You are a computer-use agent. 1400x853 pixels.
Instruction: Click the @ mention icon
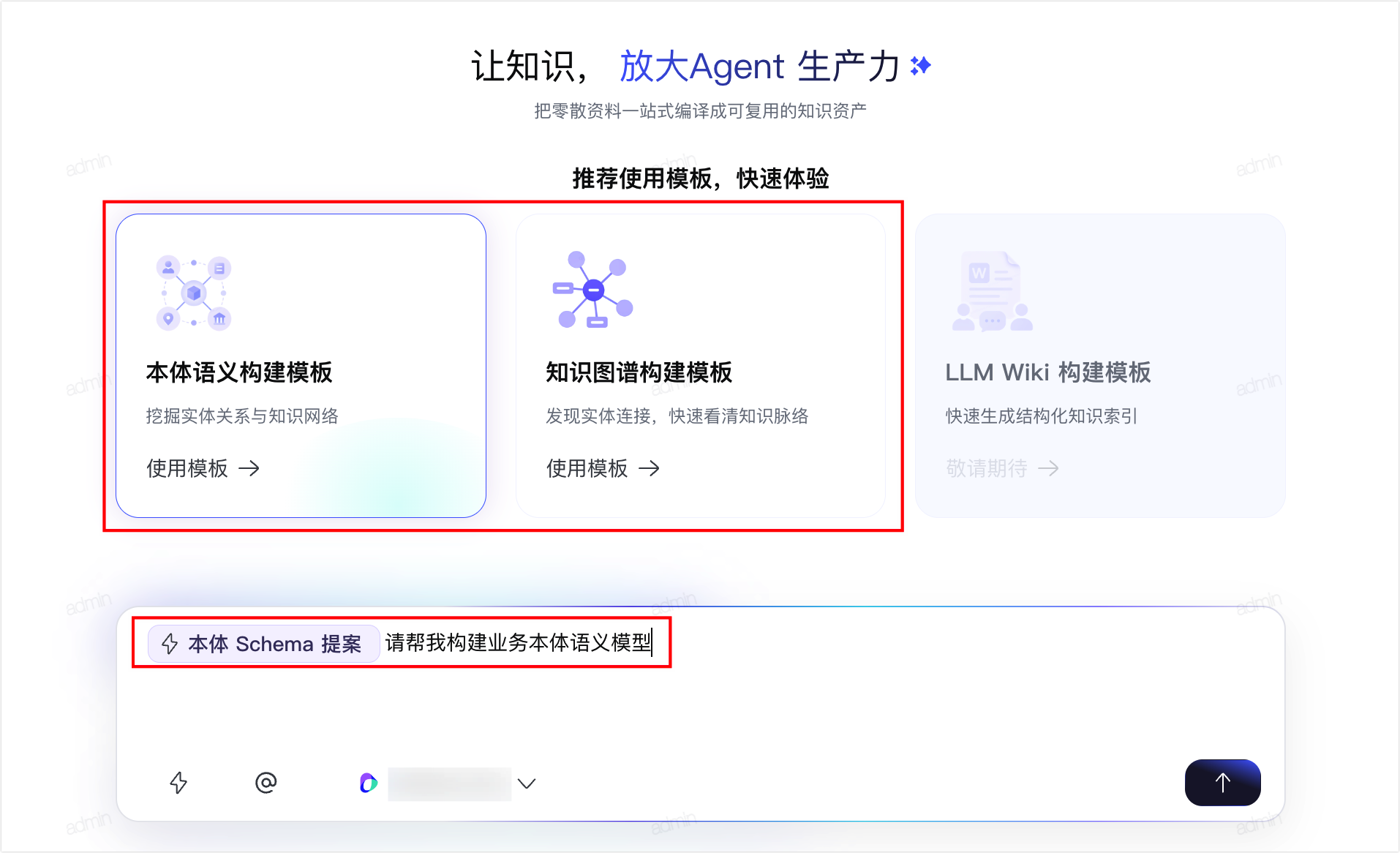[x=266, y=783]
